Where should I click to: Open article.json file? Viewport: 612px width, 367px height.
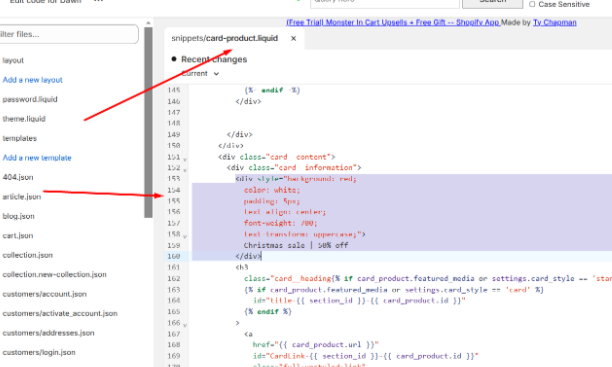pyautogui.click(x=21, y=197)
